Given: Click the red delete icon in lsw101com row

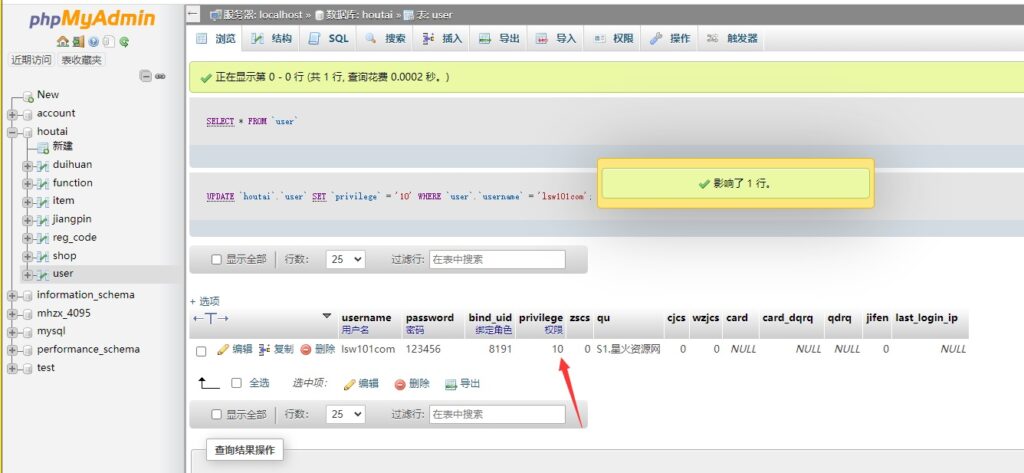Looking at the screenshot, I should click(x=306, y=350).
